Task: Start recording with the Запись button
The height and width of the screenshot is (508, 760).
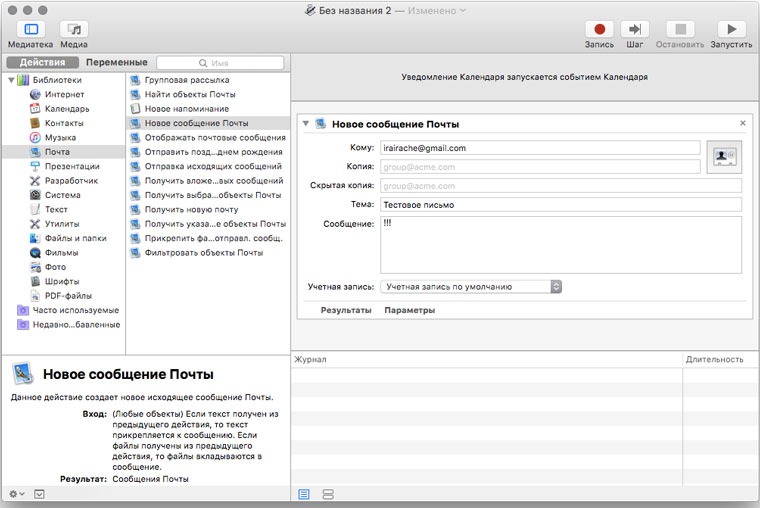Action: (x=599, y=29)
